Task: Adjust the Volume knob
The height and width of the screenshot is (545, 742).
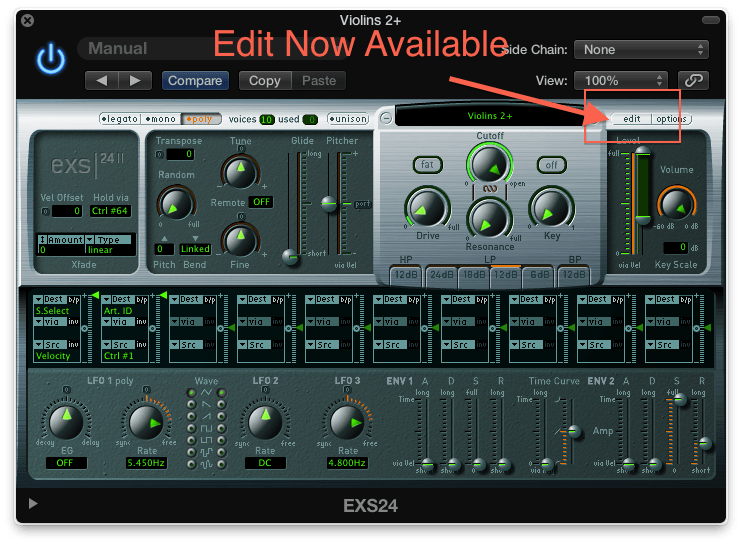Action: [x=676, y=204]
